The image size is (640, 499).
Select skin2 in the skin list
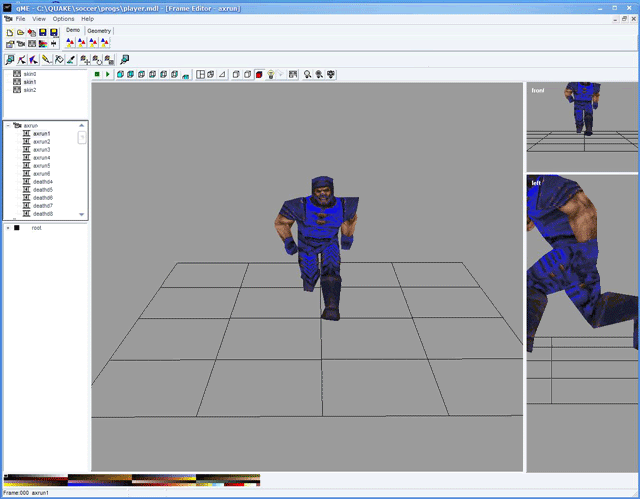(x=29, y=90)
